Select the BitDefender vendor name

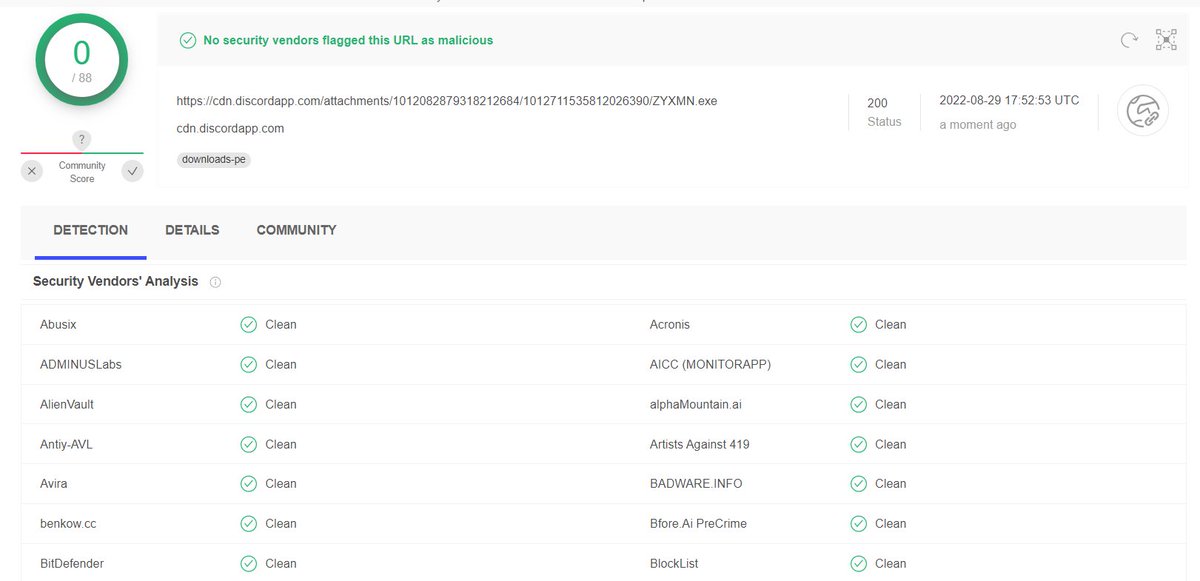point(72,563)
